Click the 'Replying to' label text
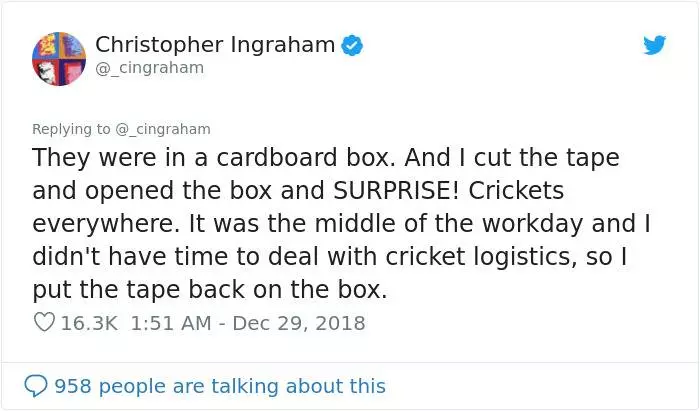Screen dimensions: 700x411 click(71, 129)
